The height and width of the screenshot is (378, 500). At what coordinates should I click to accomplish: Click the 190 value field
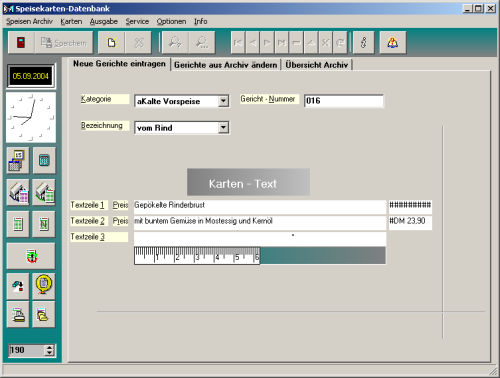(x=27, y=350)
